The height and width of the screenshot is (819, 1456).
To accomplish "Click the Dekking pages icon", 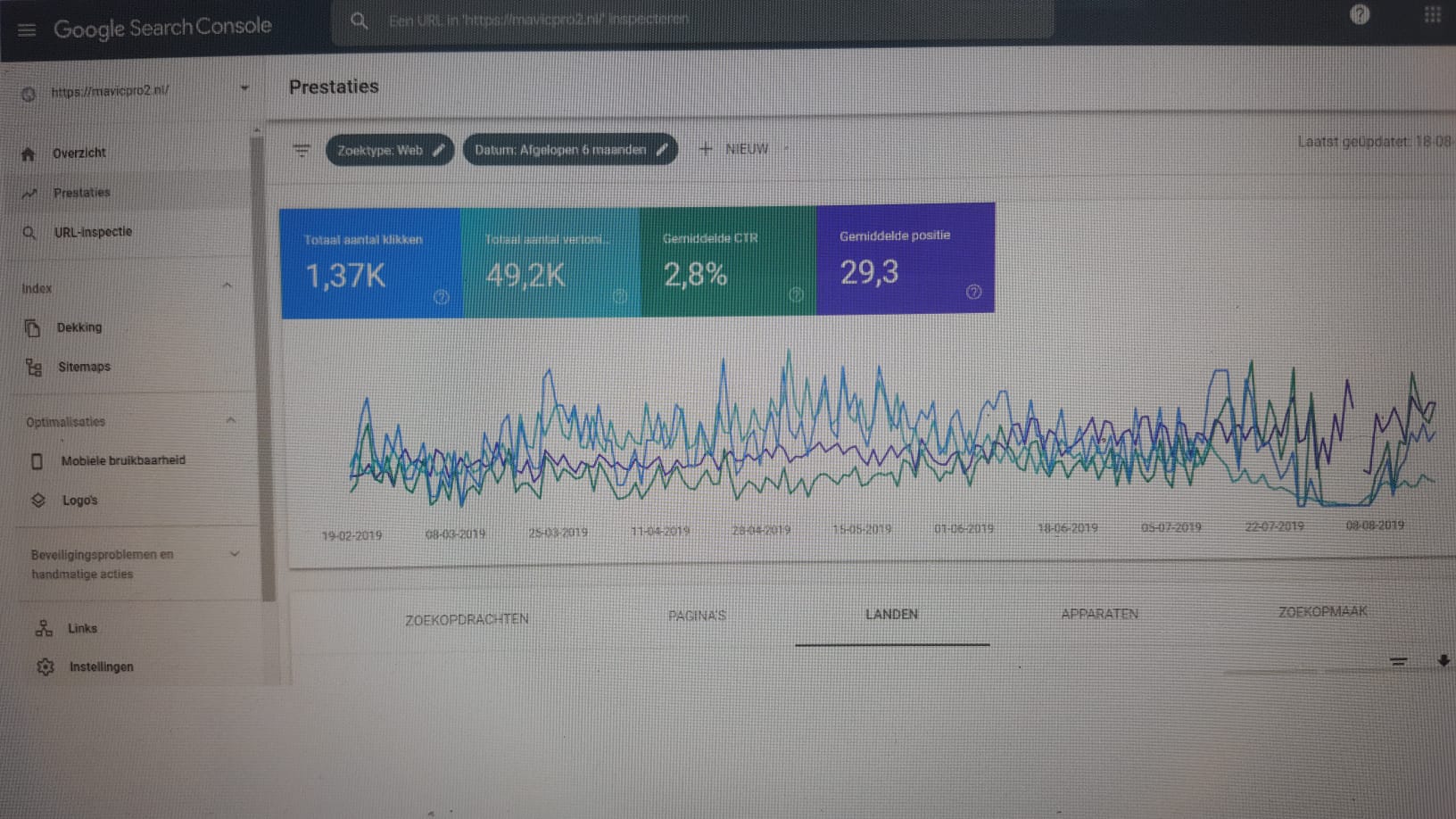I will pos(32,328).
